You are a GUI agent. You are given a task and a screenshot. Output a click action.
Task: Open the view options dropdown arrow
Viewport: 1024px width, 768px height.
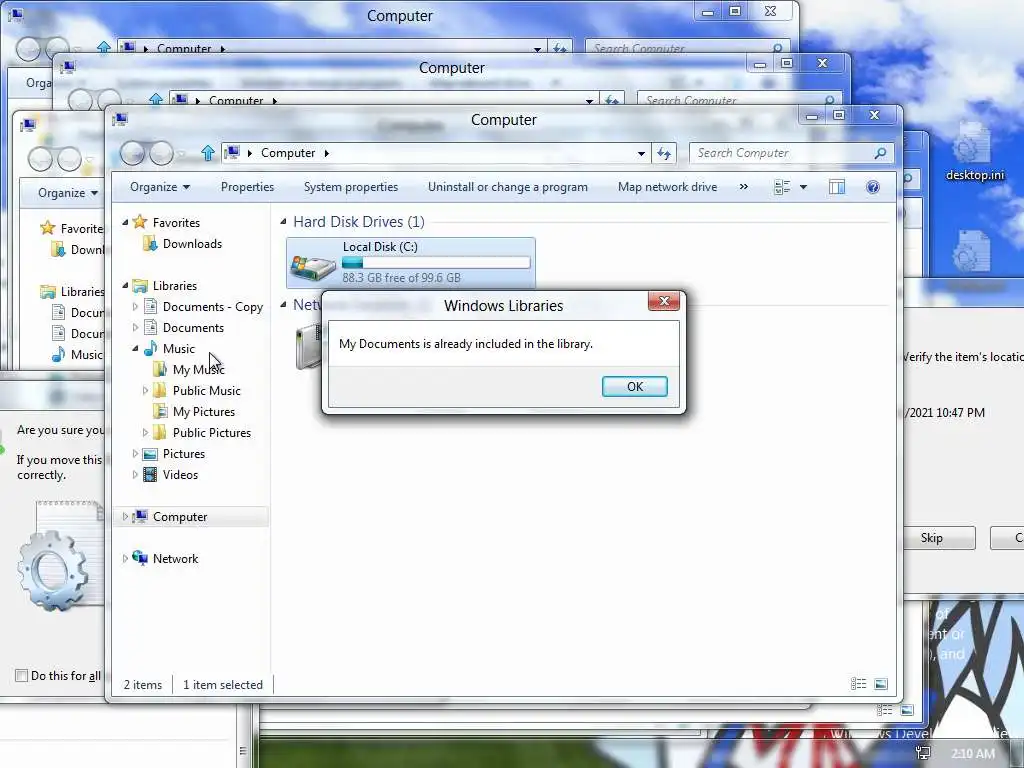(x=803, y=187)
